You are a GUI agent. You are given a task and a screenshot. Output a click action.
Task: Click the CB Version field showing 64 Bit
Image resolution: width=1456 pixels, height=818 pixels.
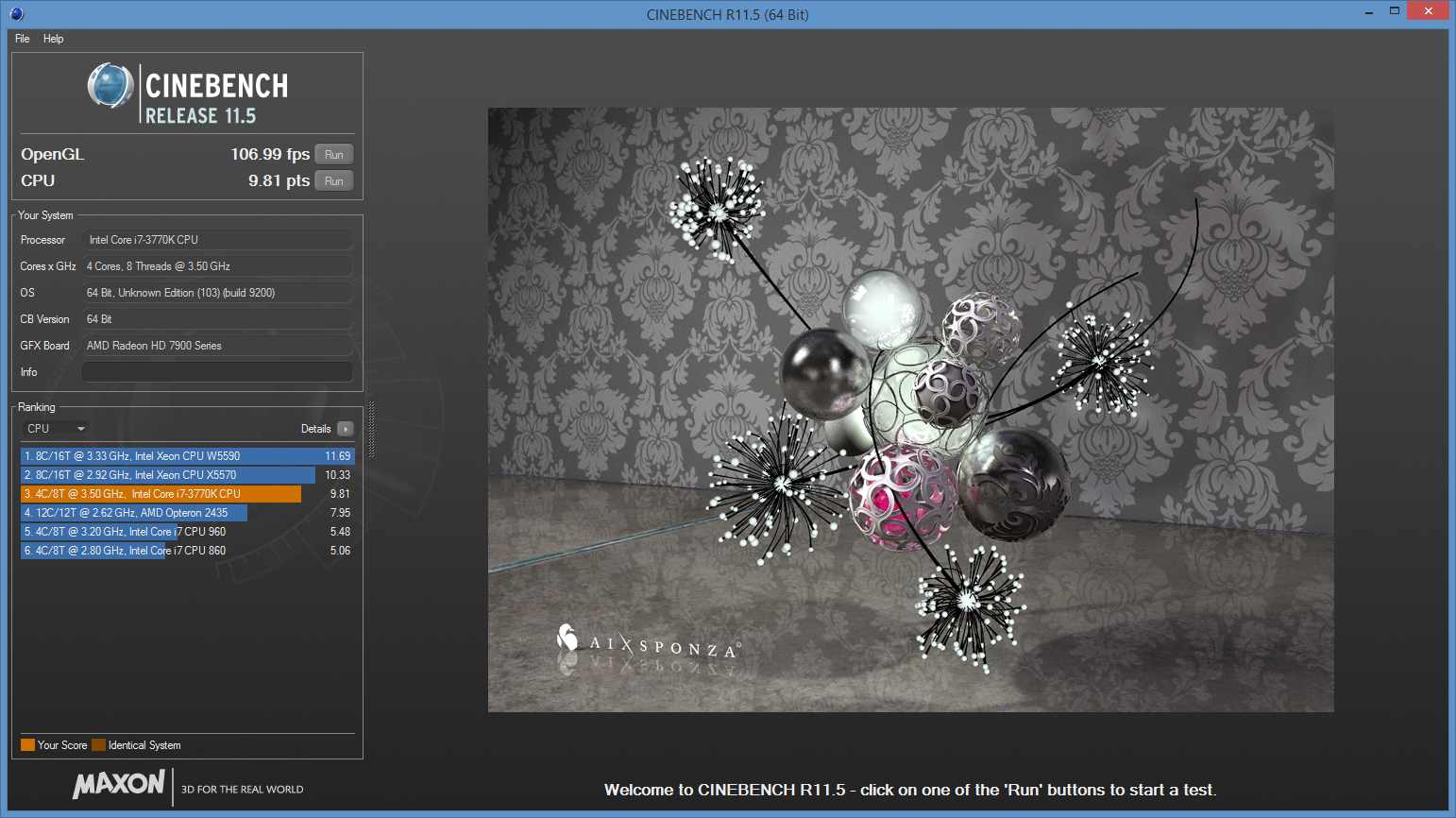[217, 319]
